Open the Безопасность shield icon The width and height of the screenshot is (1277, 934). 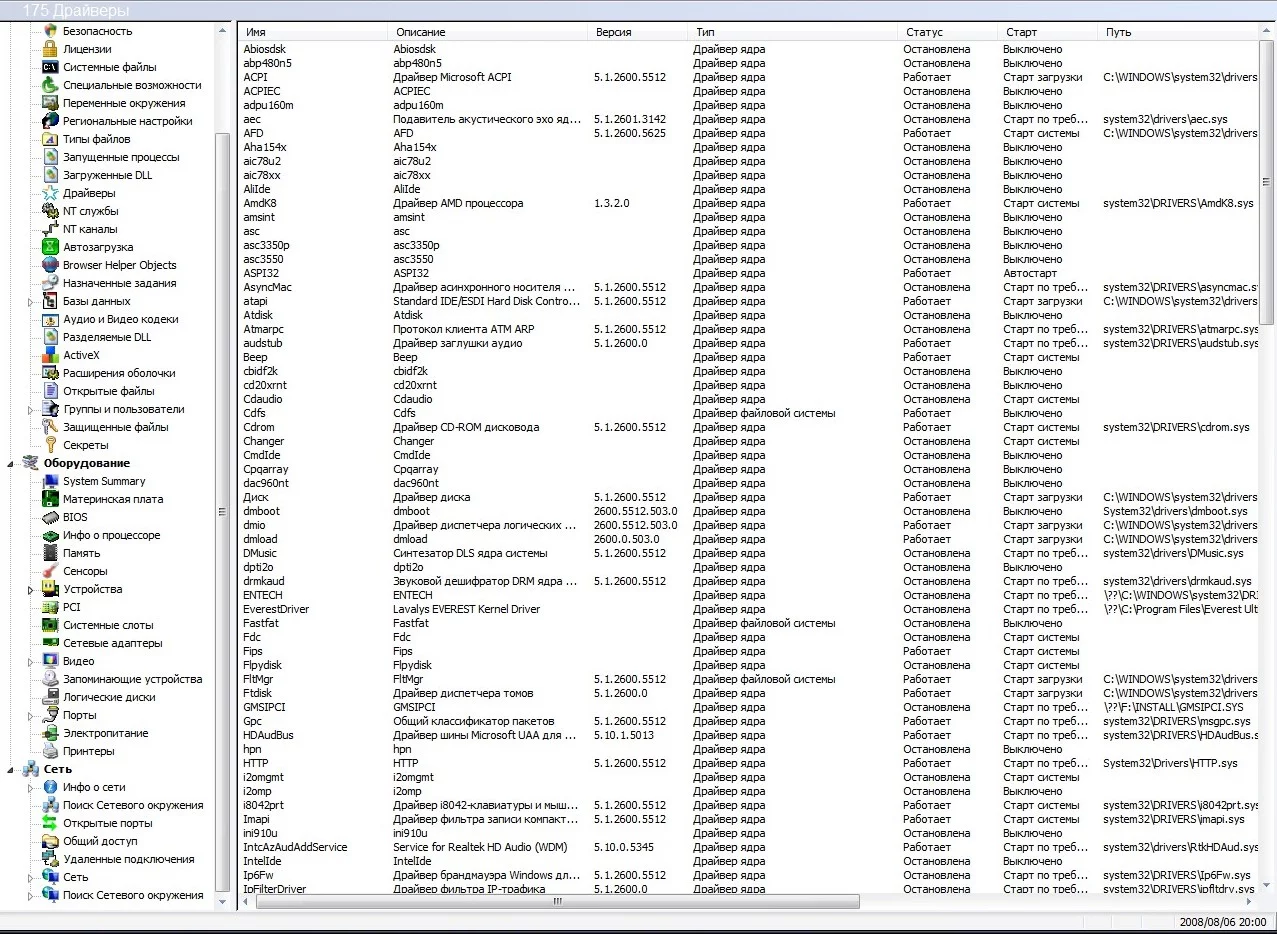(50, 31)
